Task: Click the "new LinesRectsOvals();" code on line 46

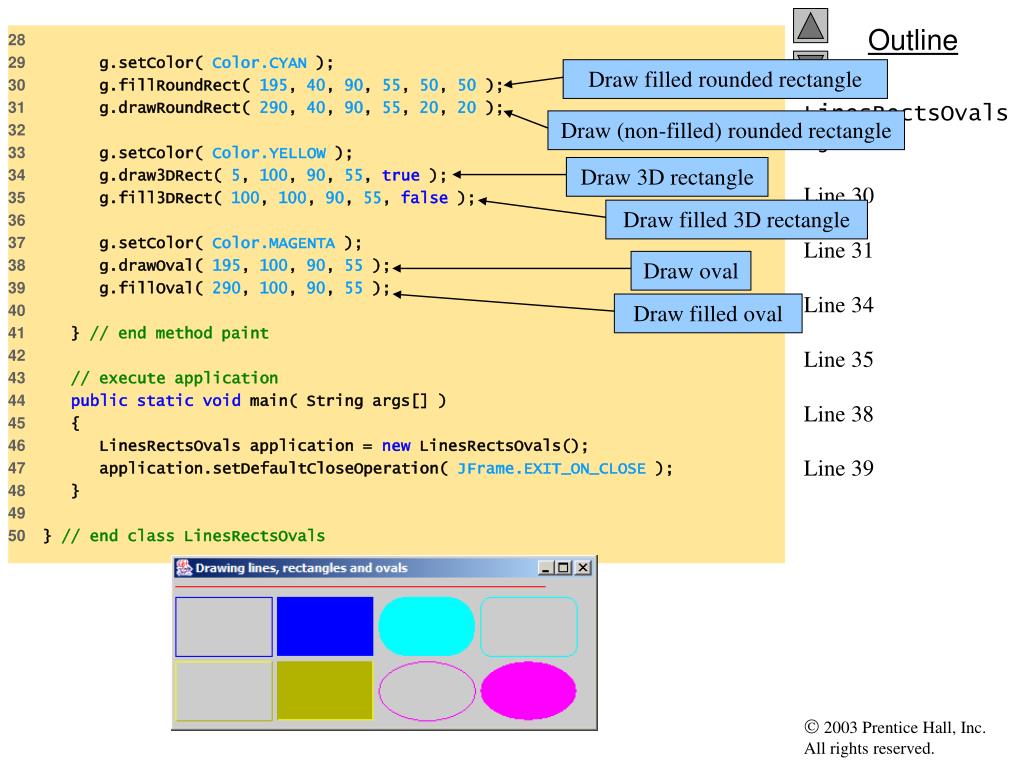Action: pyautogui.click(x=485, y=446)
